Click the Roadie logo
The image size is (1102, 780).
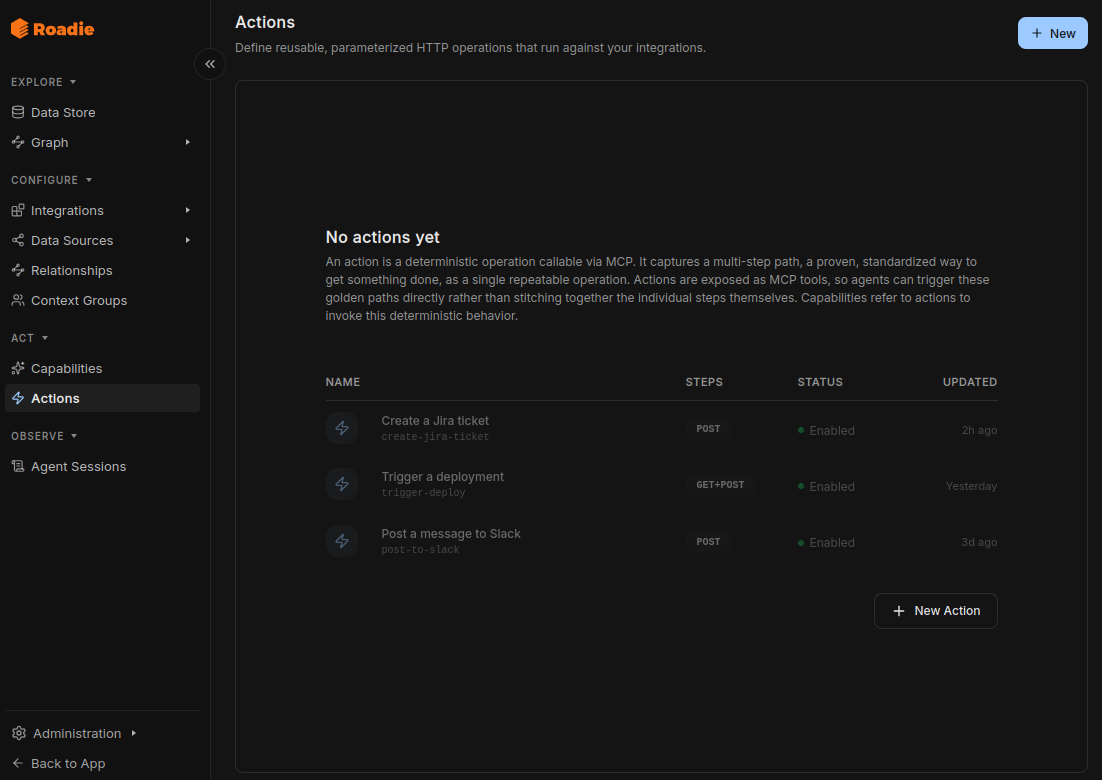coord(53,29)
